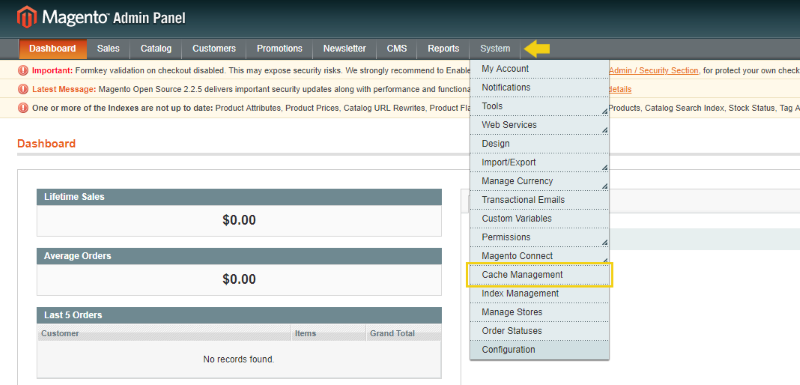Expand the Tools submenu arrow
The height and width of the screenshot is (385, 800).
(605, 111)
